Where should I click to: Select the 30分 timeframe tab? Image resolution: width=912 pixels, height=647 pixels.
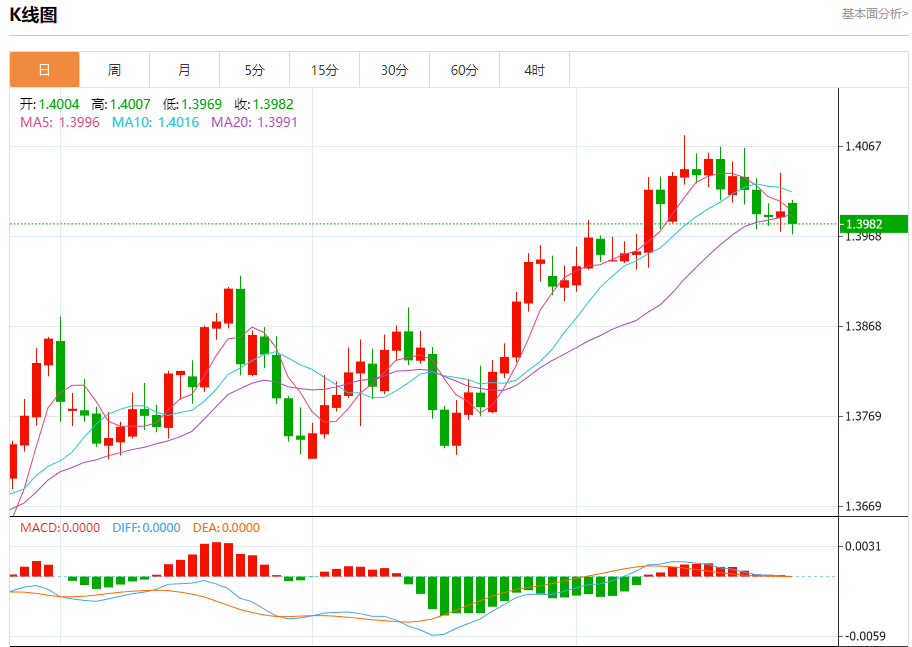pyautogui.click(x=394, y=70)
